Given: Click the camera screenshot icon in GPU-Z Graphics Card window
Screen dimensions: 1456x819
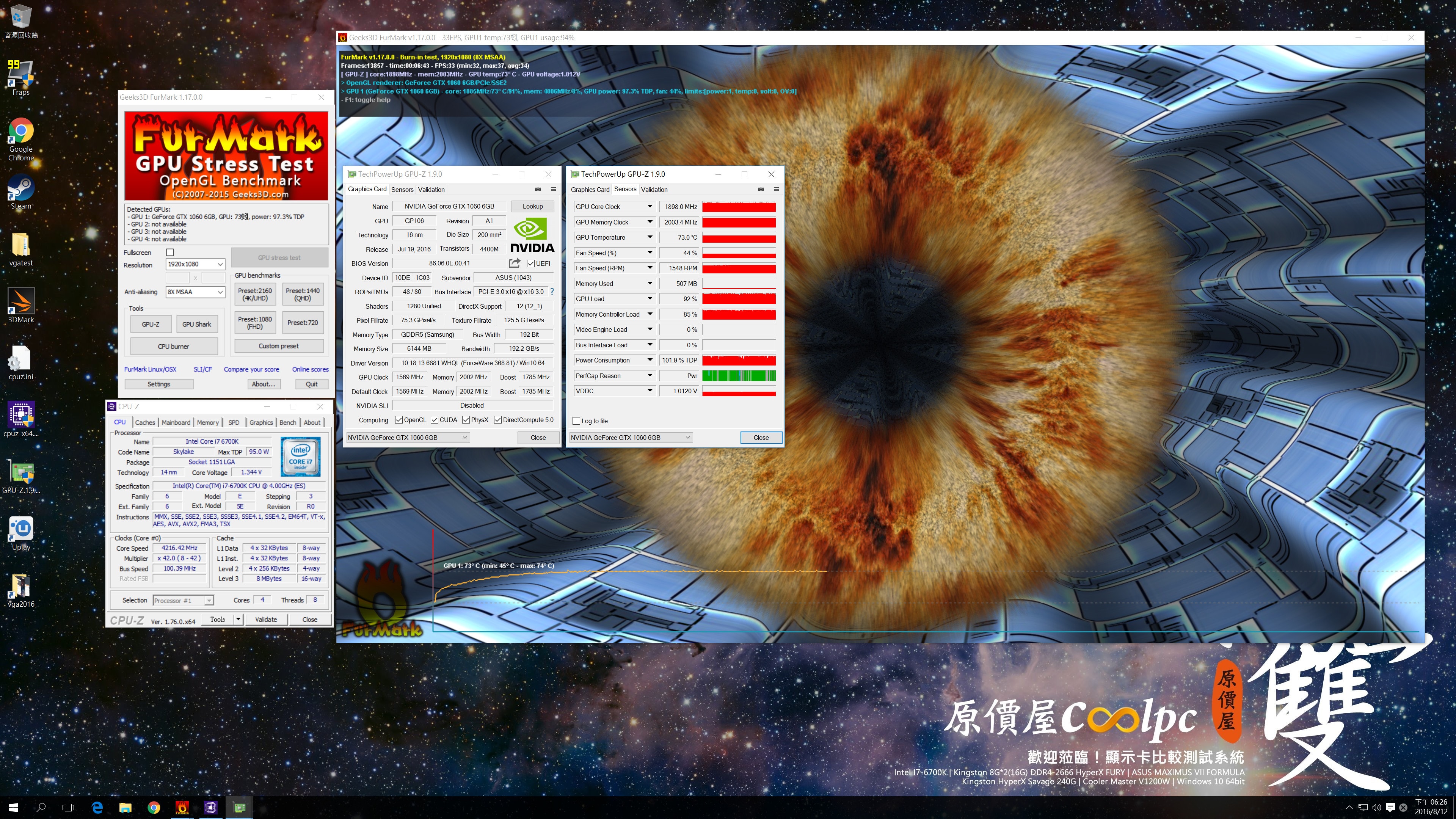Looking at the screenshot, I should (x=538, y=189).
